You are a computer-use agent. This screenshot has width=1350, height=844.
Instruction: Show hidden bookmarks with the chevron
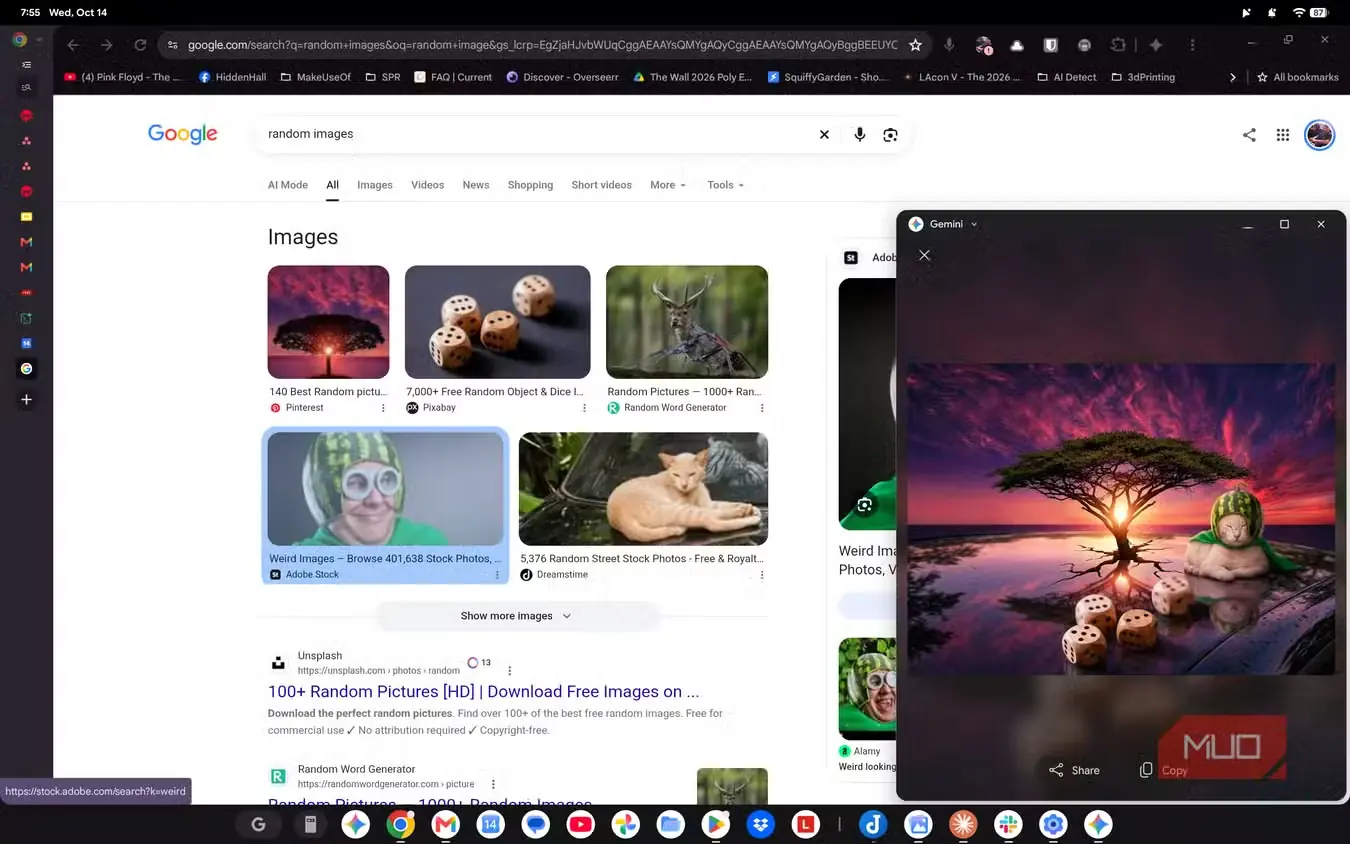[1232, 77]
